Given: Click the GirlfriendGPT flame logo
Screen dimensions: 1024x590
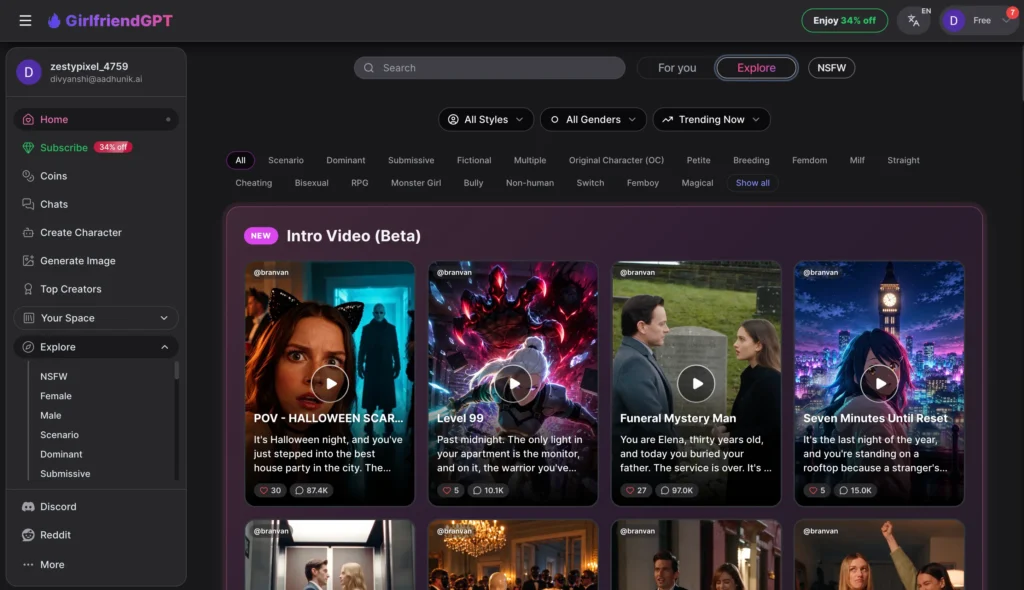Looking at the screenshot, I should point(54,21).
